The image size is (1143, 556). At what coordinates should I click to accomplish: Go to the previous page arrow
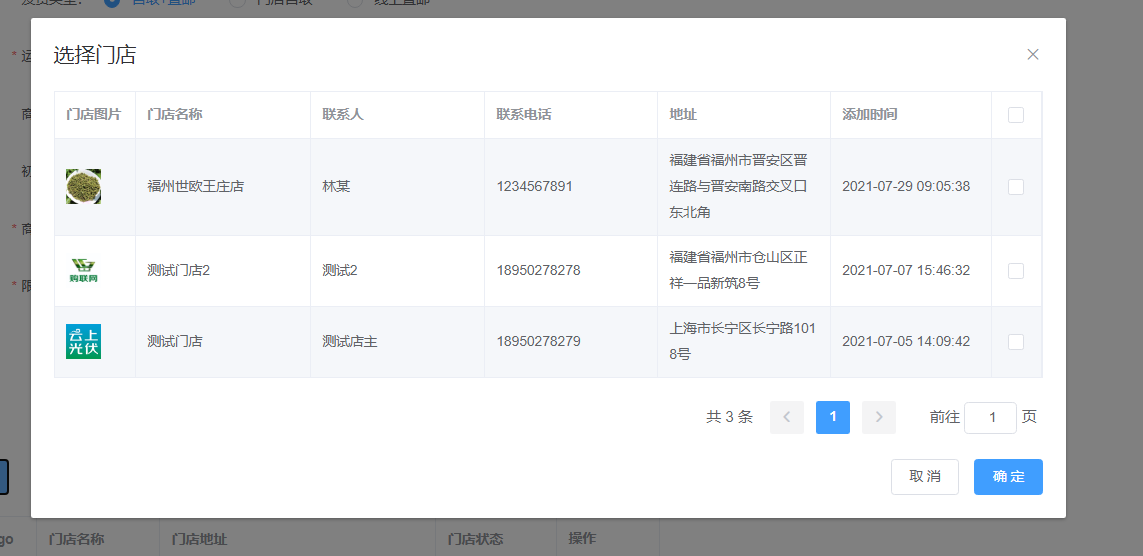787,417
